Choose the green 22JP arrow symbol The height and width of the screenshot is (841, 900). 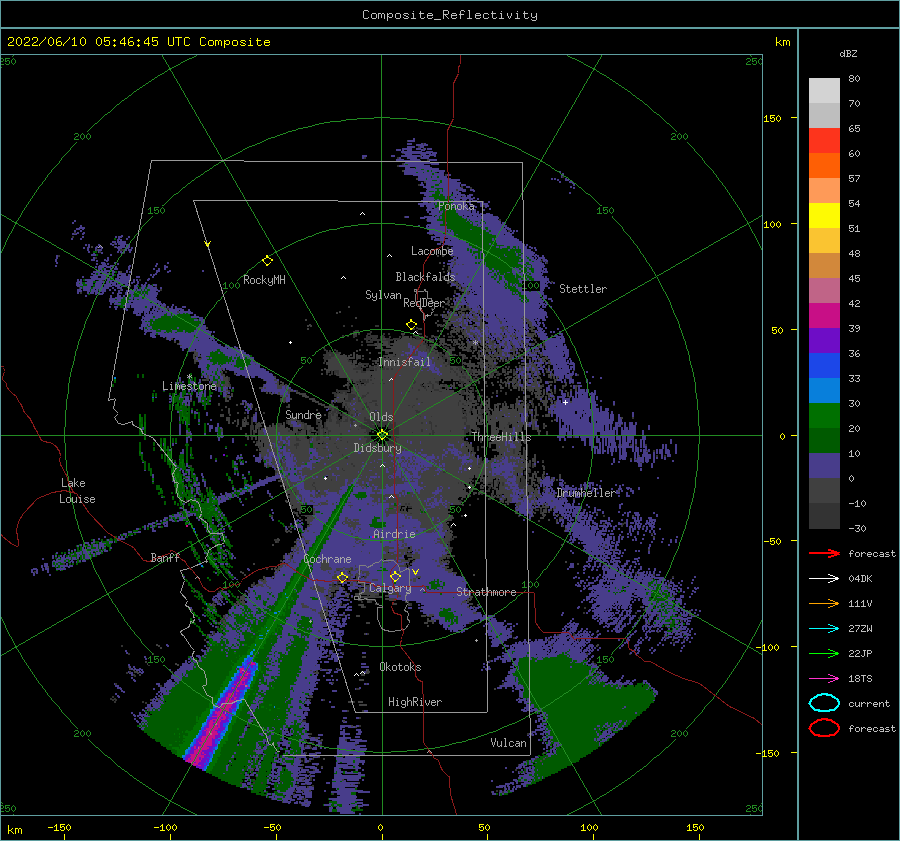[x=824, y=653]
